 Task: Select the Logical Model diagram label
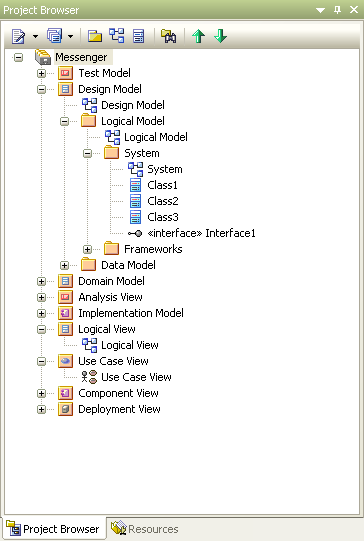coord(156,137)
